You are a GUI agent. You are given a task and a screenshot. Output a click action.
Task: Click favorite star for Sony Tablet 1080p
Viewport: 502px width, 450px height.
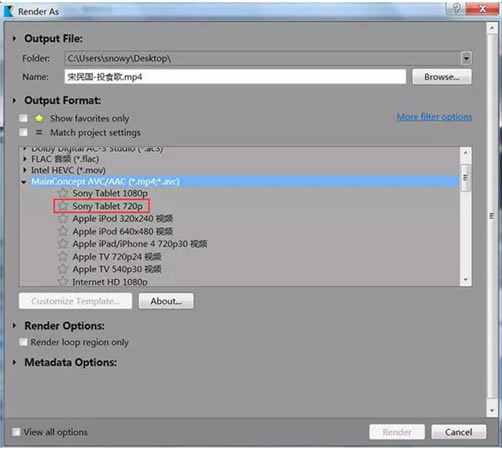point(63,193)
